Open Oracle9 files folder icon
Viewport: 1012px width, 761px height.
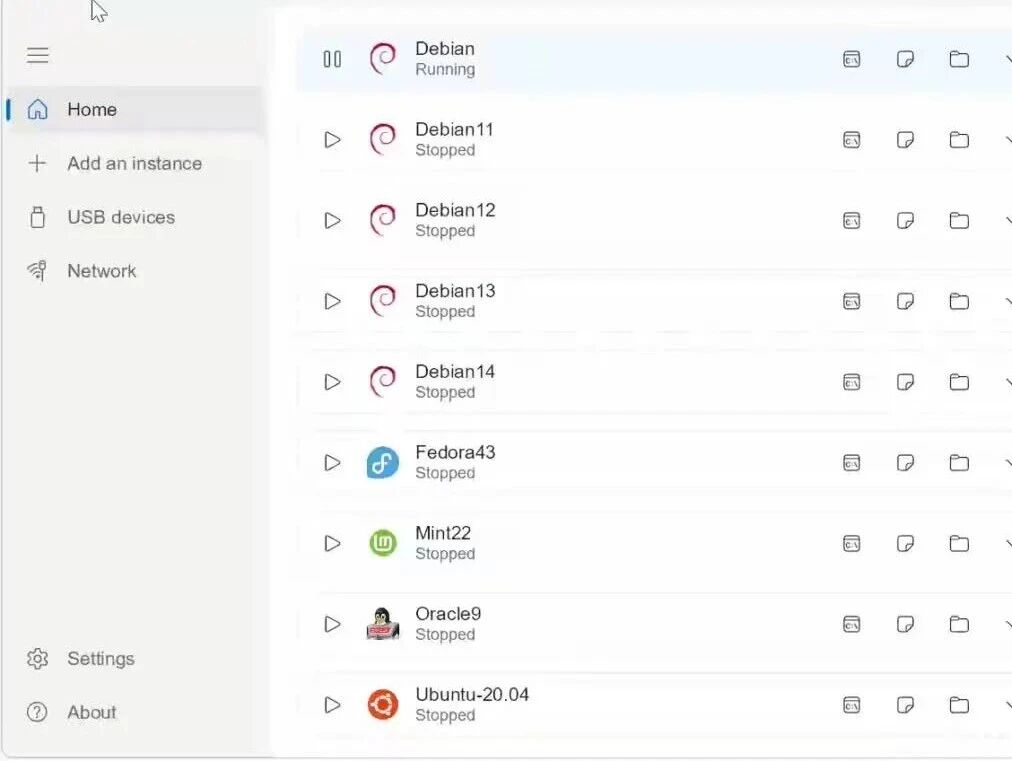pos(959,624)
